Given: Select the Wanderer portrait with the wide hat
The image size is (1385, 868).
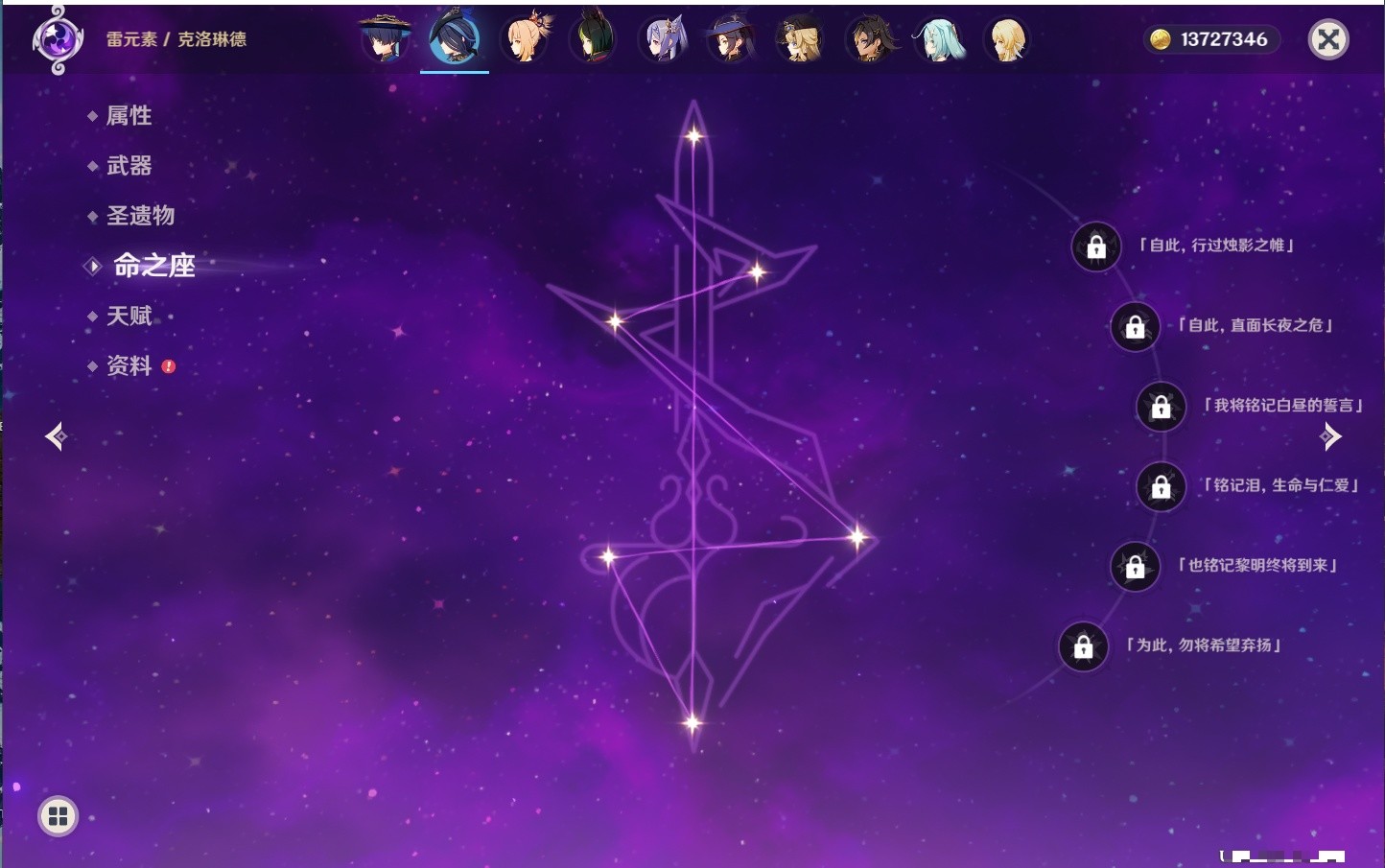Looking at the screenshot, I should click(x=386, y=38).
